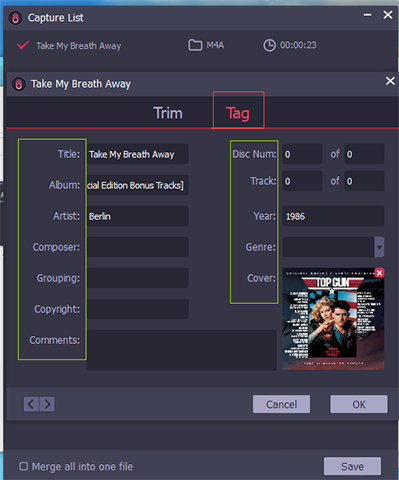Click the Save button
399x480 pixels.
(352, 466)
